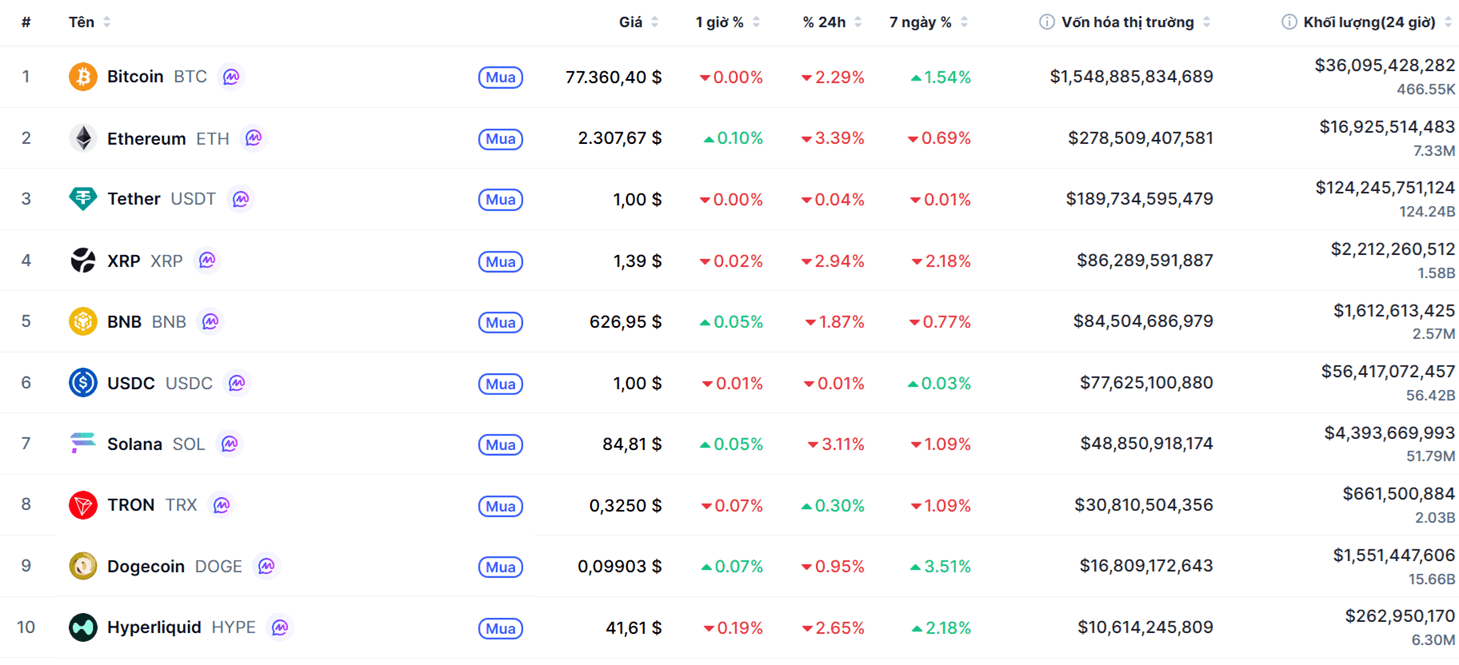The width and height of the screenshot is (1459, 665).
Task: Click the purple badge icon next to ETH
Action: [x=253, y=138]
